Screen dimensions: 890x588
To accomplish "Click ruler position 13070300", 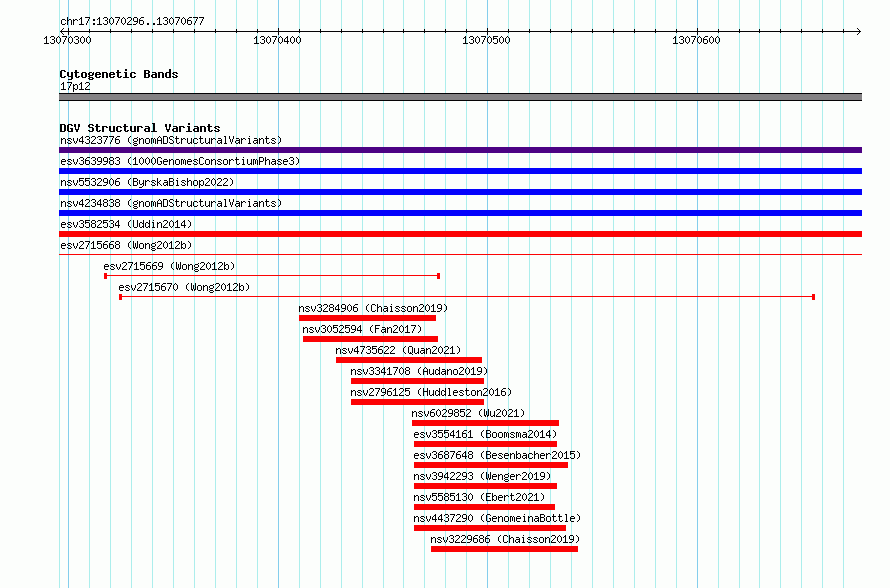I will [x=68, y=40].
